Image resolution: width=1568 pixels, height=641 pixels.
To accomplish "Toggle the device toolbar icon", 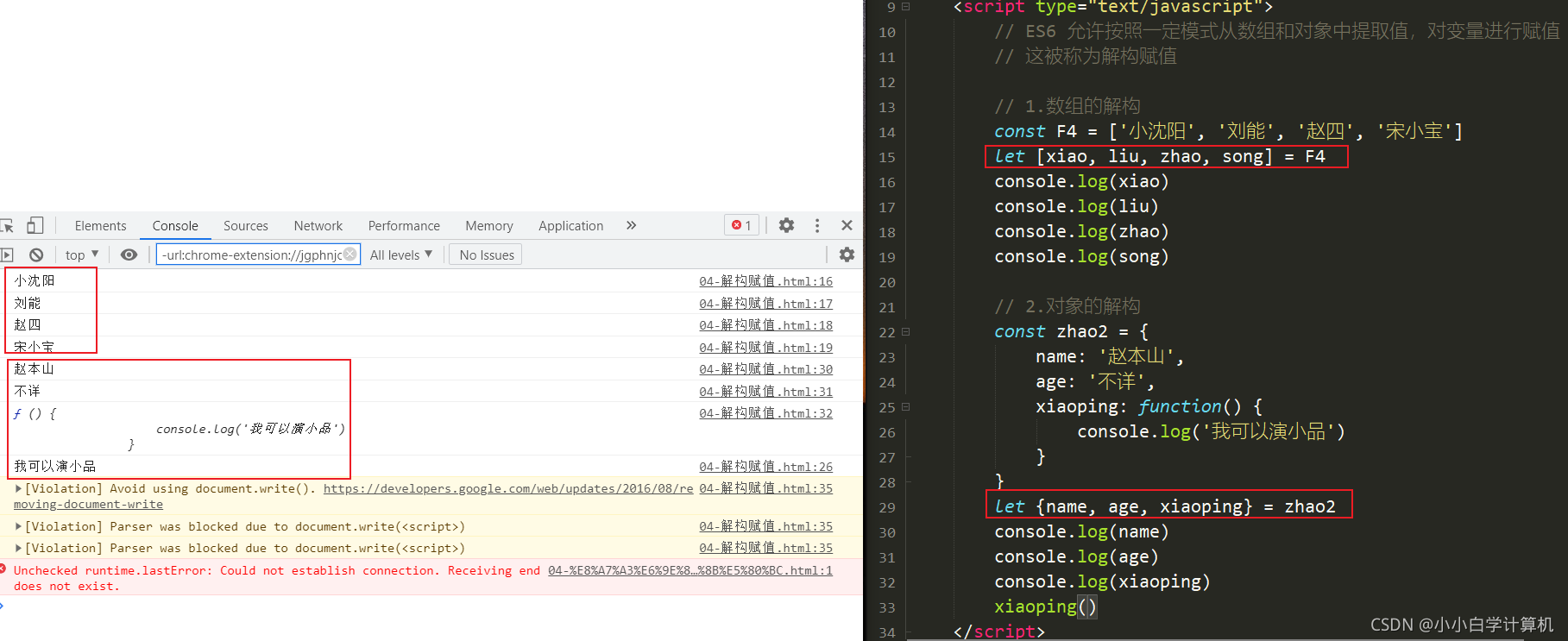I will tap(35, 225).
